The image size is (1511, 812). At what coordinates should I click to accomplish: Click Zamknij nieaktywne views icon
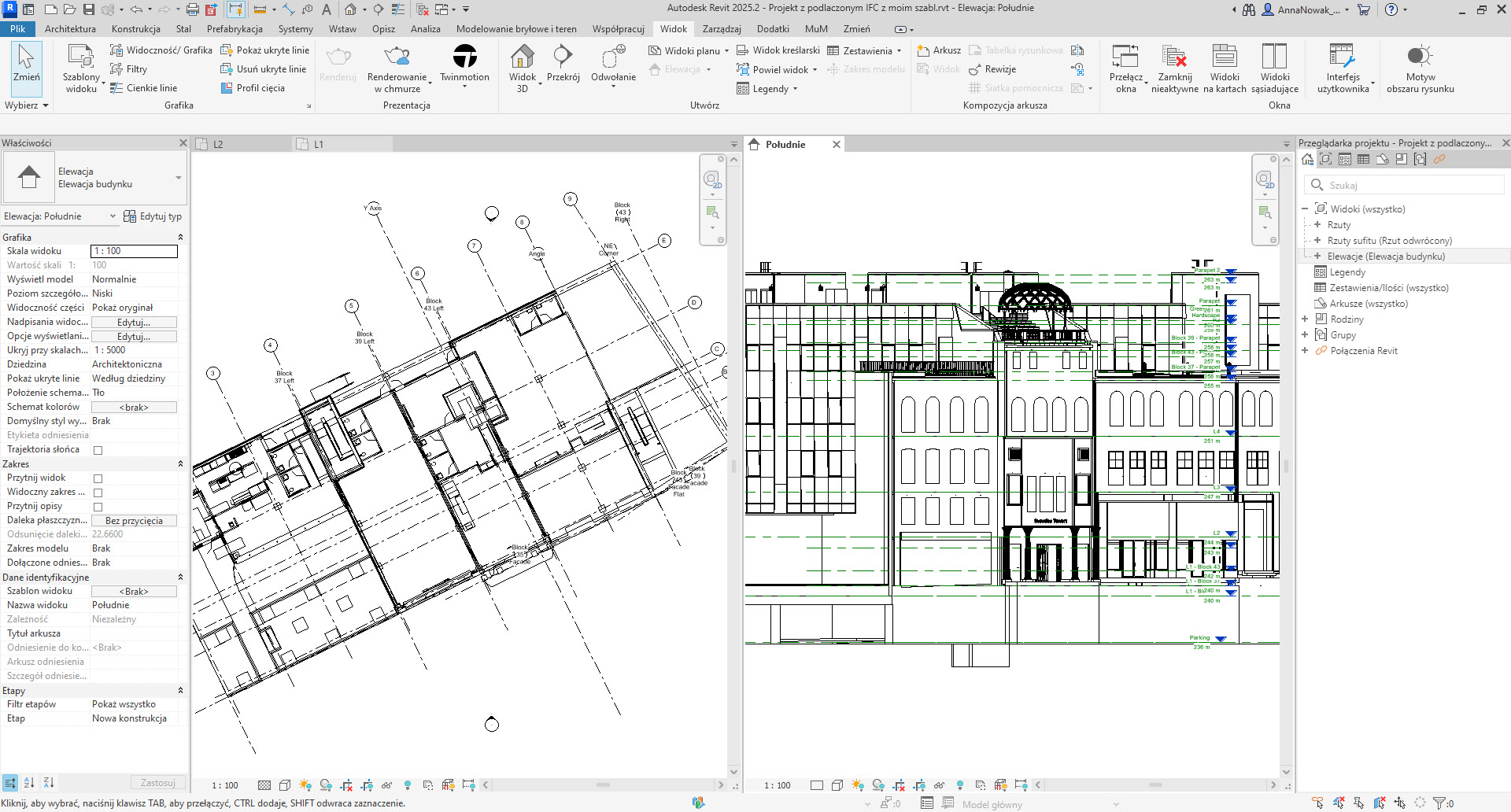1174,57
